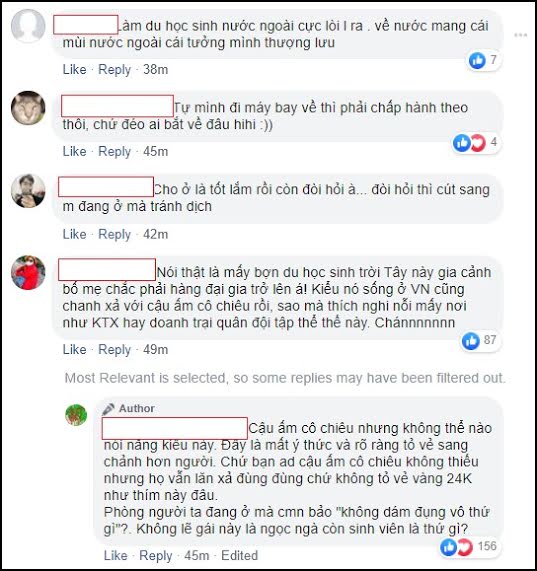Click the like reaction icon showing 7

pyautogui.click(x=477, y=60)
